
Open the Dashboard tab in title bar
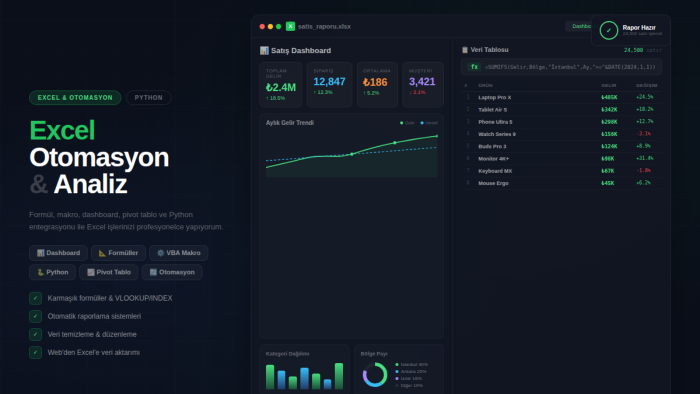click(579, 26)
